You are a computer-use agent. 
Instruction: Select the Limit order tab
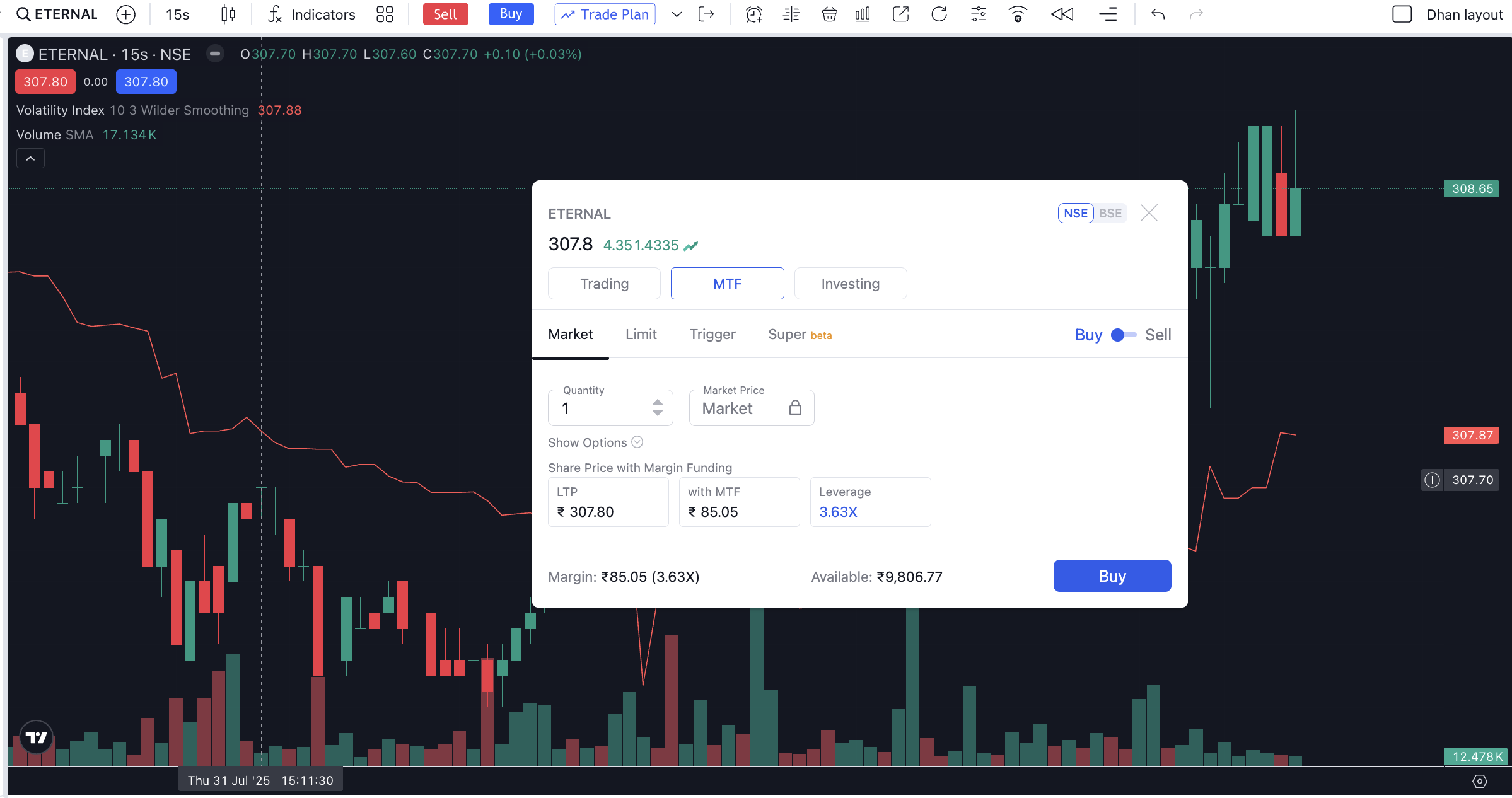tap(641, 335)
